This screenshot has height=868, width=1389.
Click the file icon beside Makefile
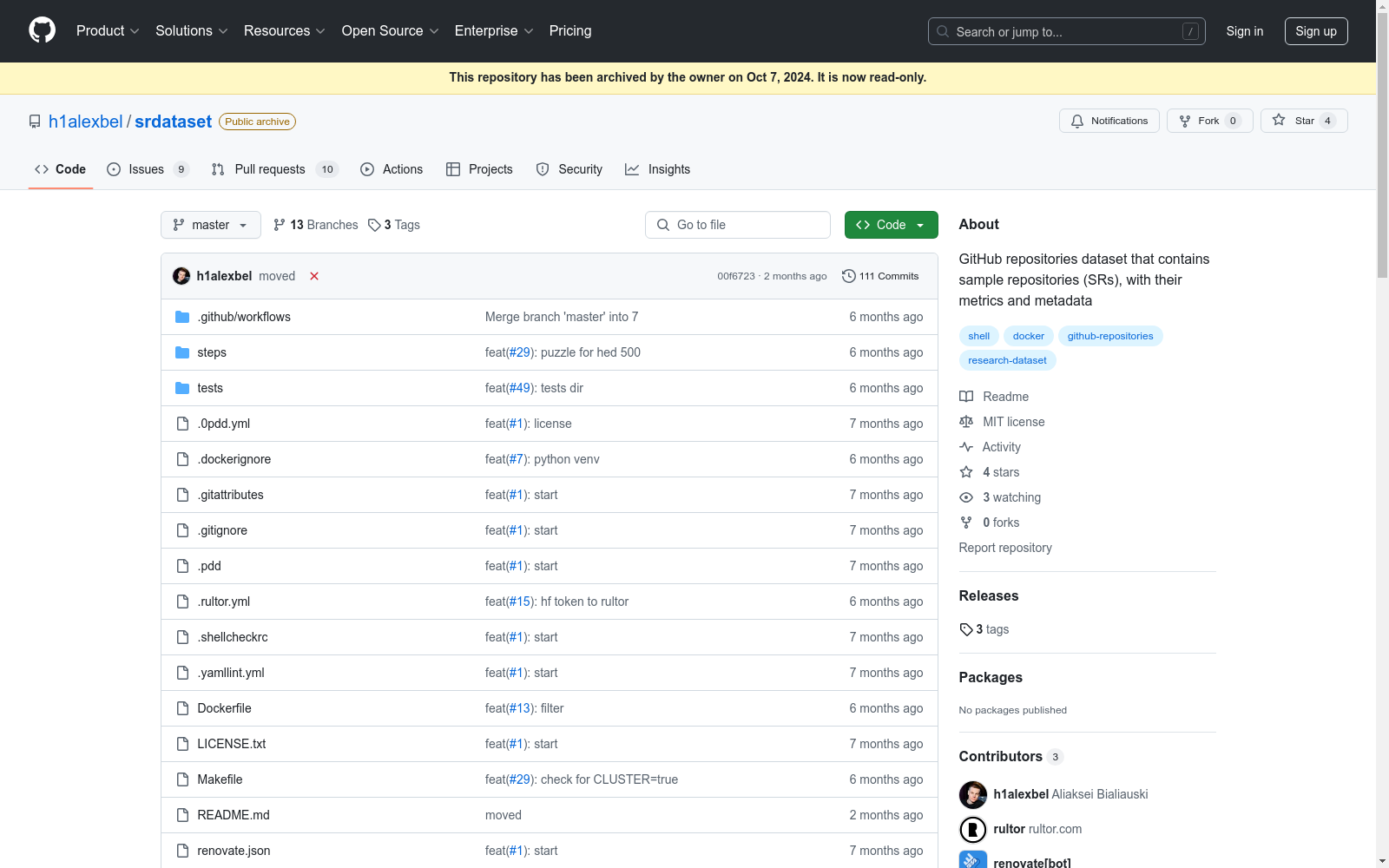(x=182, y=779)
